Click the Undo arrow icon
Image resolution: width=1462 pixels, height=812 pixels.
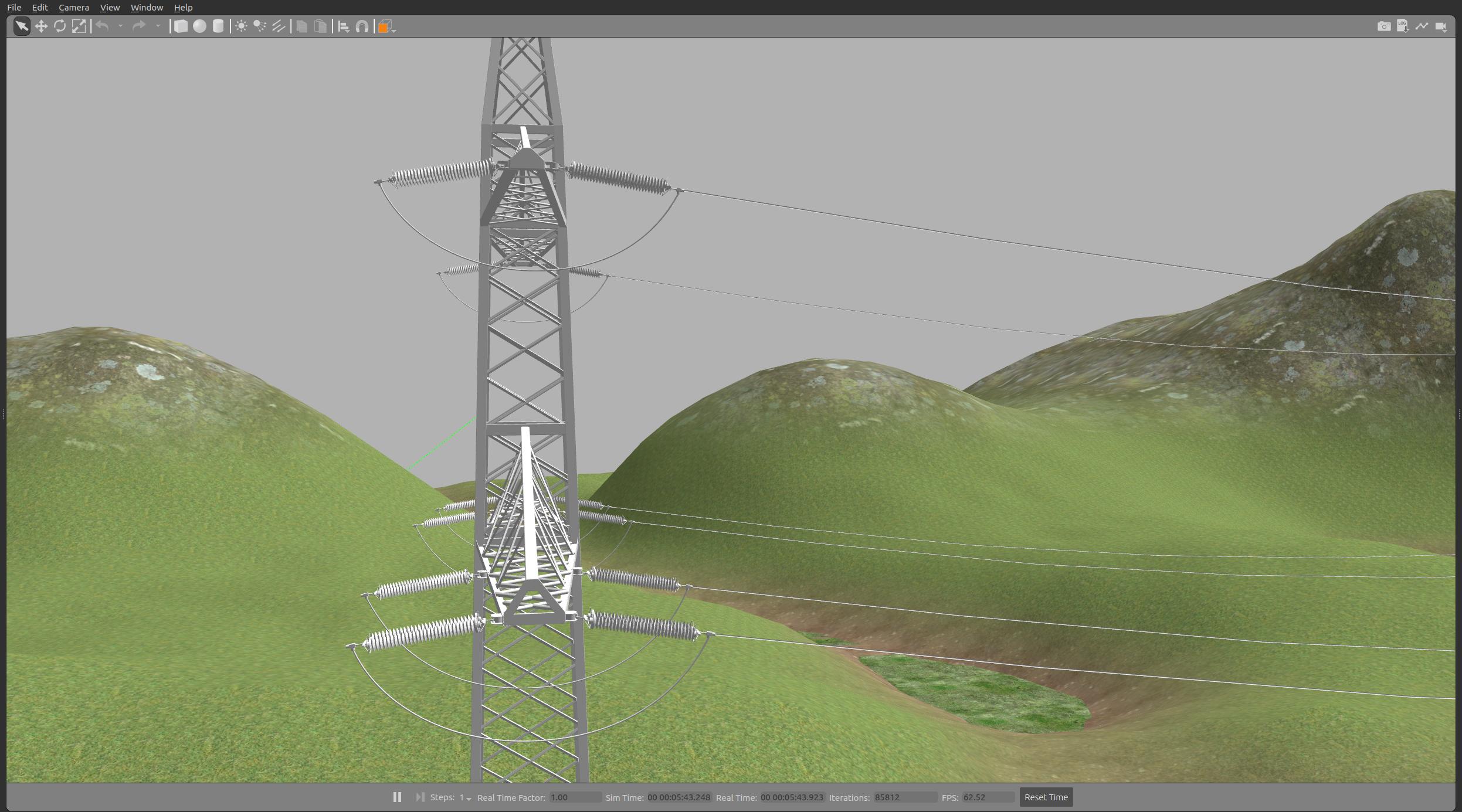[x=103, y=26]
